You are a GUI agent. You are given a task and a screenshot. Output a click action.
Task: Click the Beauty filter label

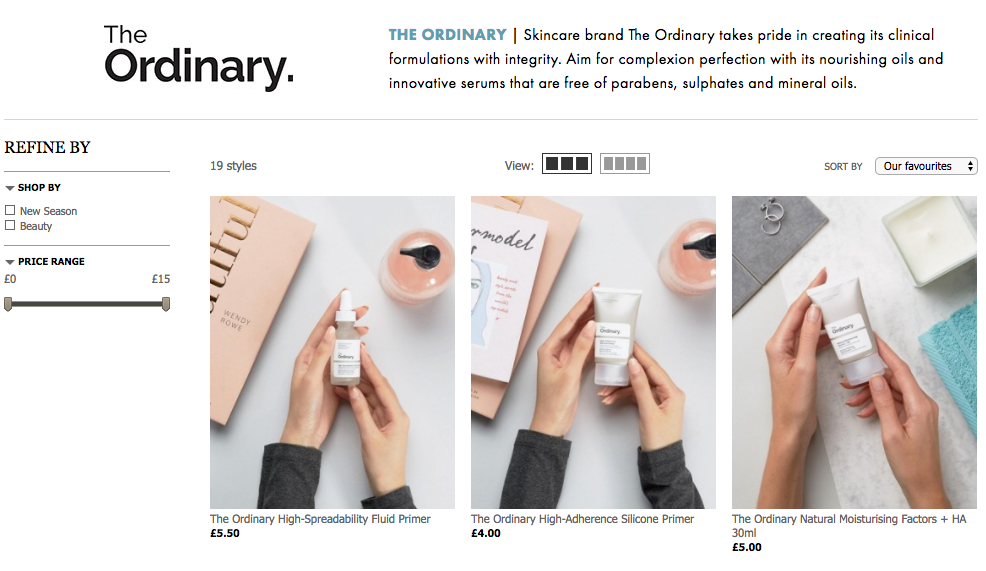(36, 226)
